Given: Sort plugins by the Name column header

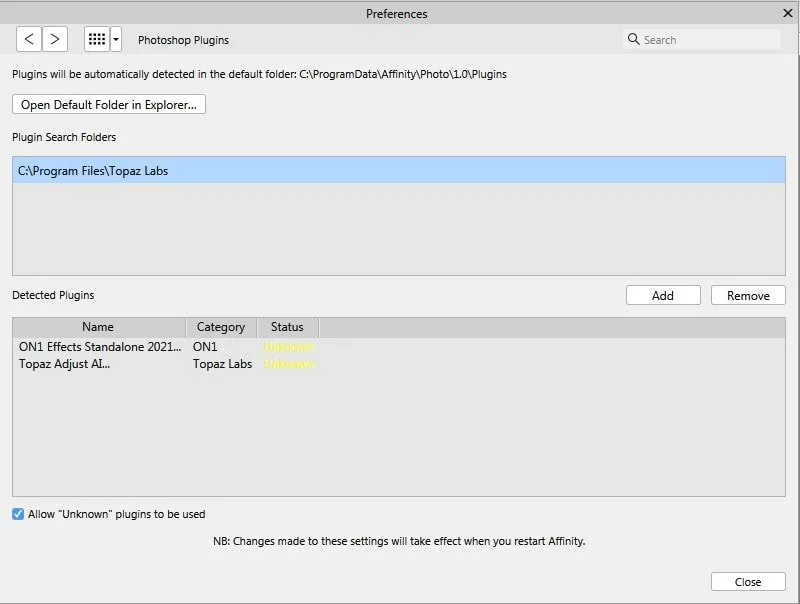Looking at the screenshot, I should pyautogui.click(x=97, y=327).
